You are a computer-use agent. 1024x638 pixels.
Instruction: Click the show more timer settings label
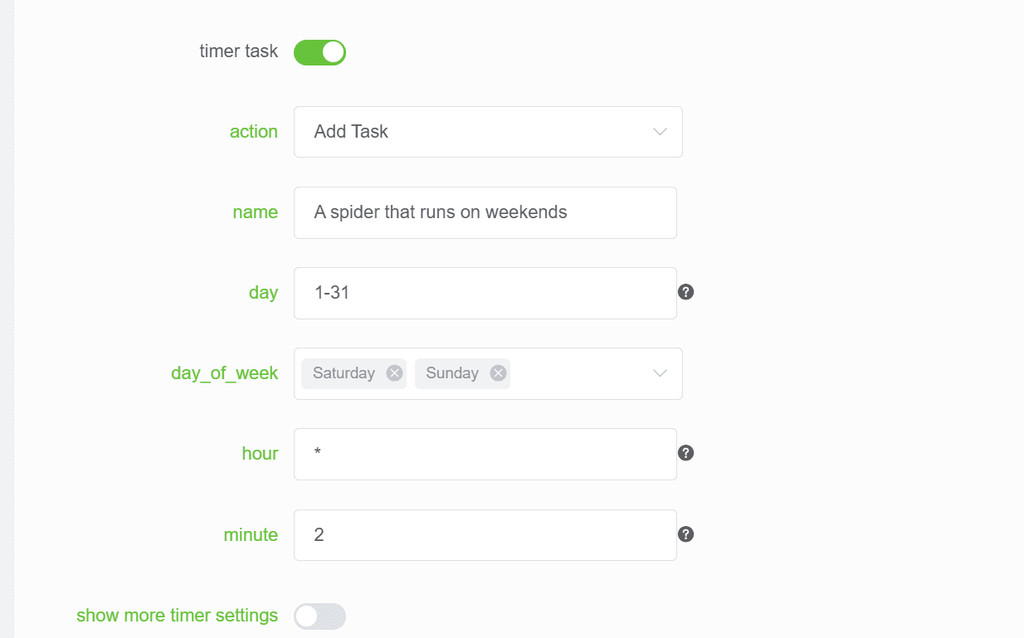pos(177,615)
